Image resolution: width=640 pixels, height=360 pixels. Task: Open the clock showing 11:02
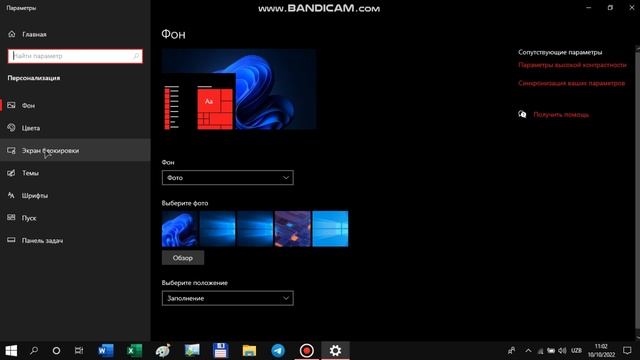[601, 351]
